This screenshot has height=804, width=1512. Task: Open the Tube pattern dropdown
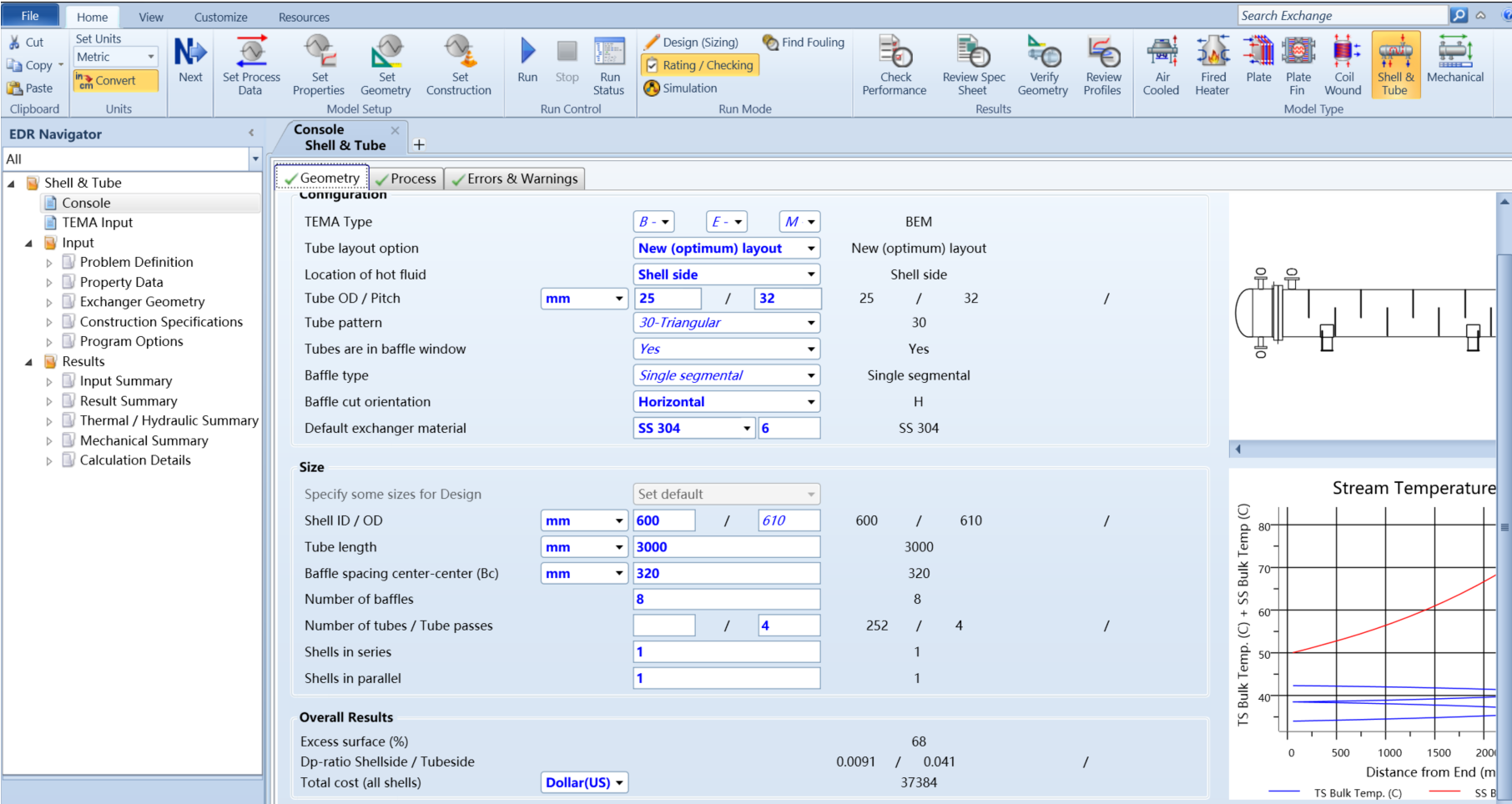[727, 323]
